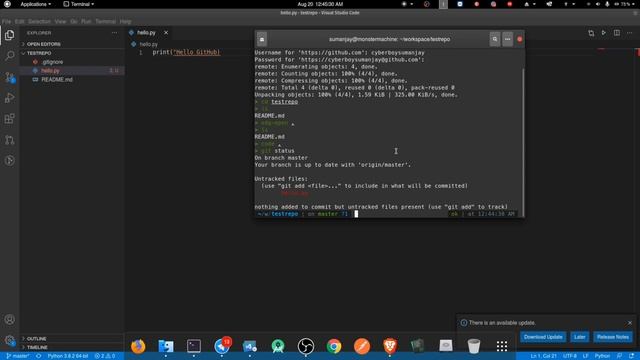640x360 pixels.
Task: Open the Edit menu
Action: click(20, 21)
